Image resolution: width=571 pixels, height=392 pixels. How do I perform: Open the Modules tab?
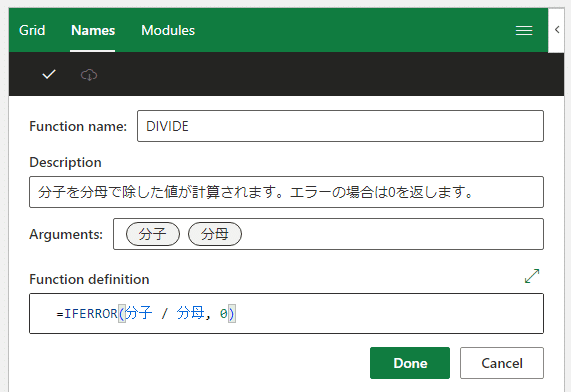click(168, 31)
